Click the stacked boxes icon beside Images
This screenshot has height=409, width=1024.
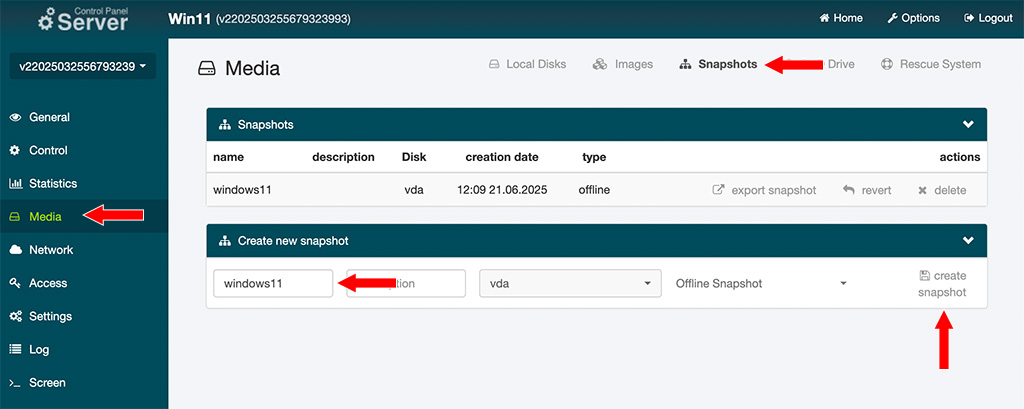[600, 64]
